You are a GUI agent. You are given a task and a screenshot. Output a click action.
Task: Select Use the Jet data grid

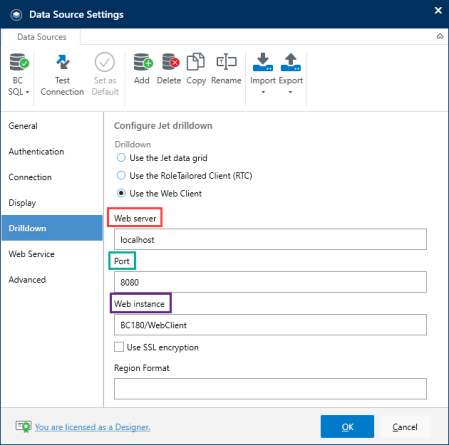point(121,158)
